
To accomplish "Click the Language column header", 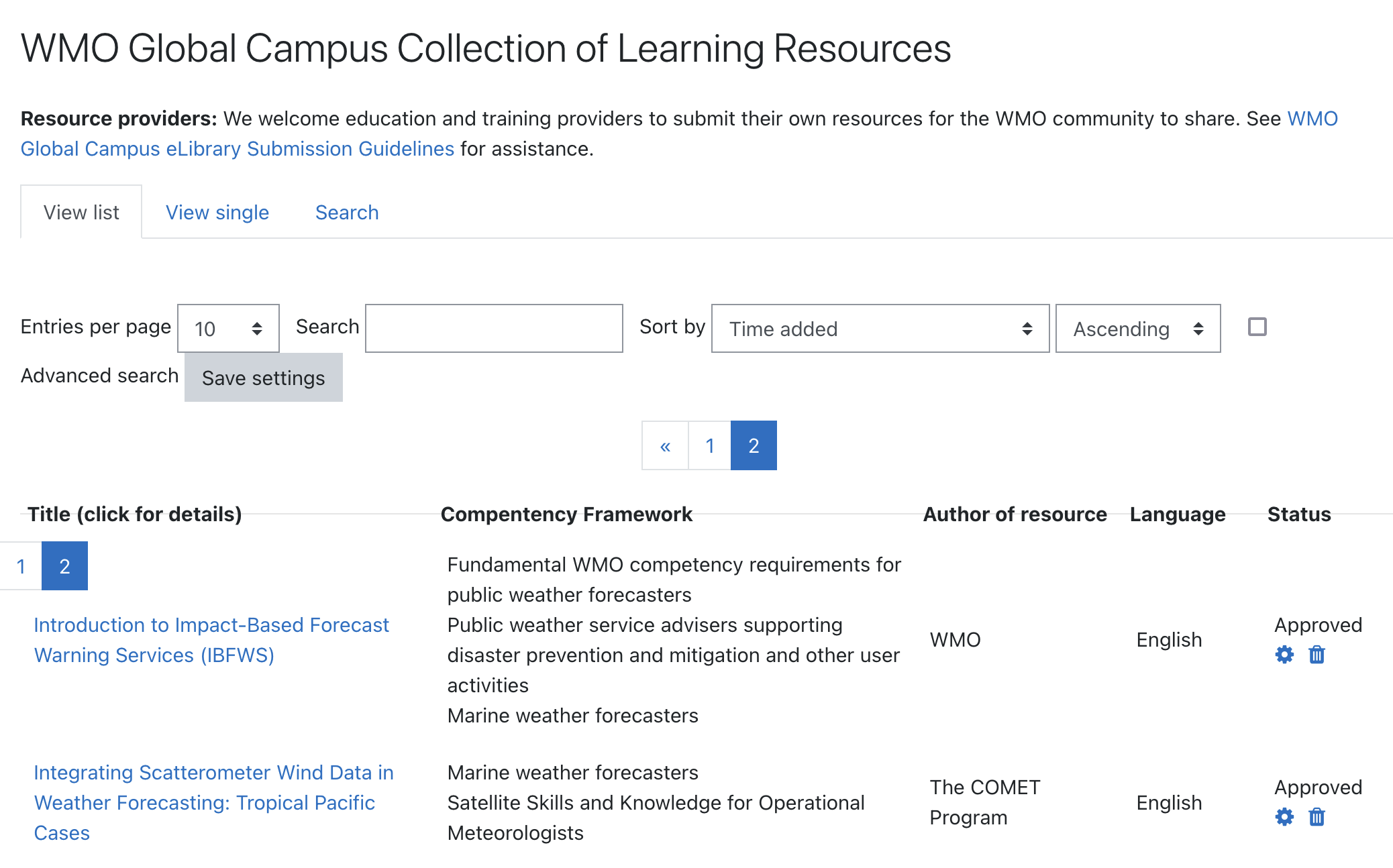I will [x=1178, y=514].
